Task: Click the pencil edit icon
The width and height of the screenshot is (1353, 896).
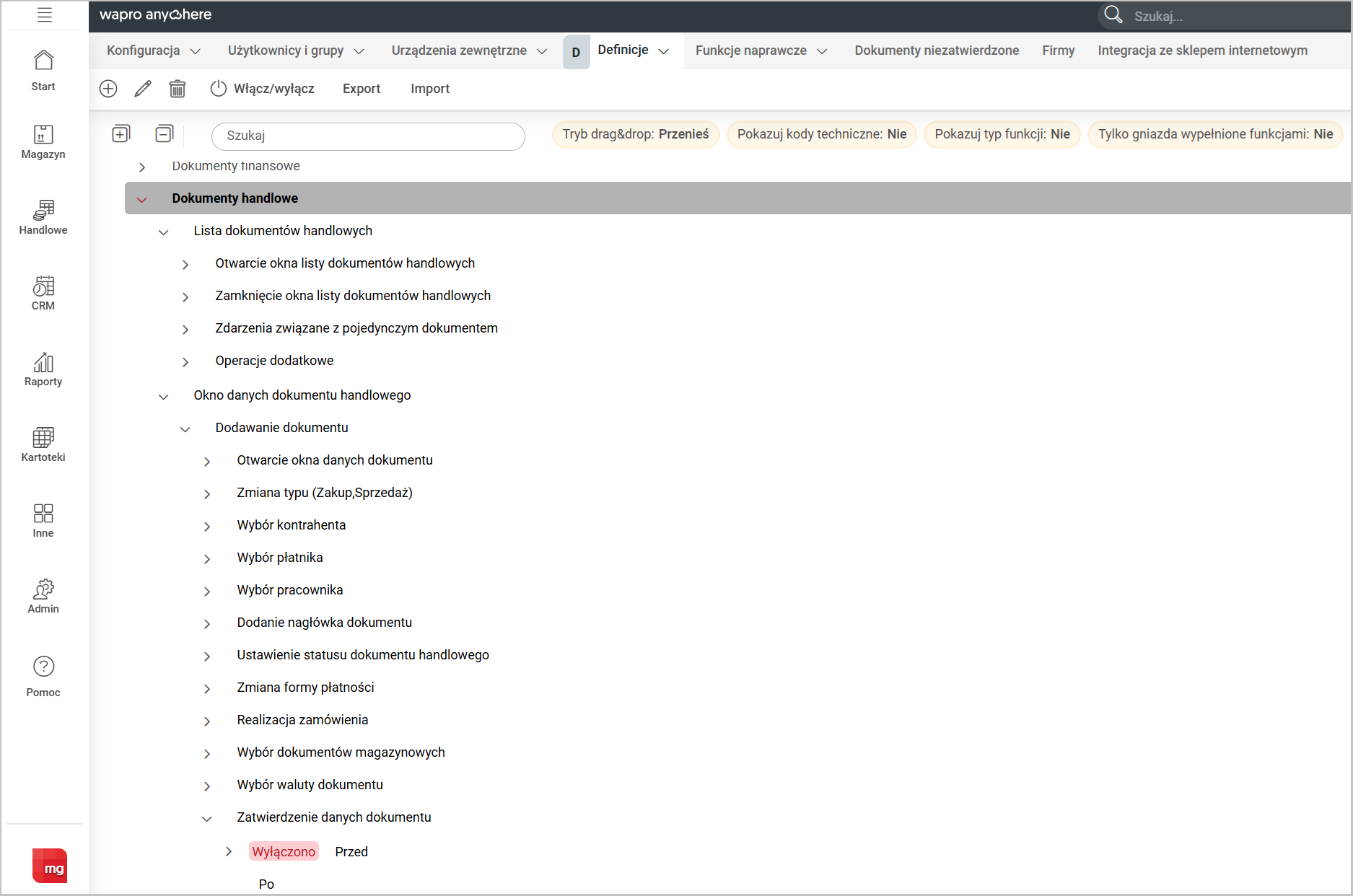Action: (x=143, y=89)
